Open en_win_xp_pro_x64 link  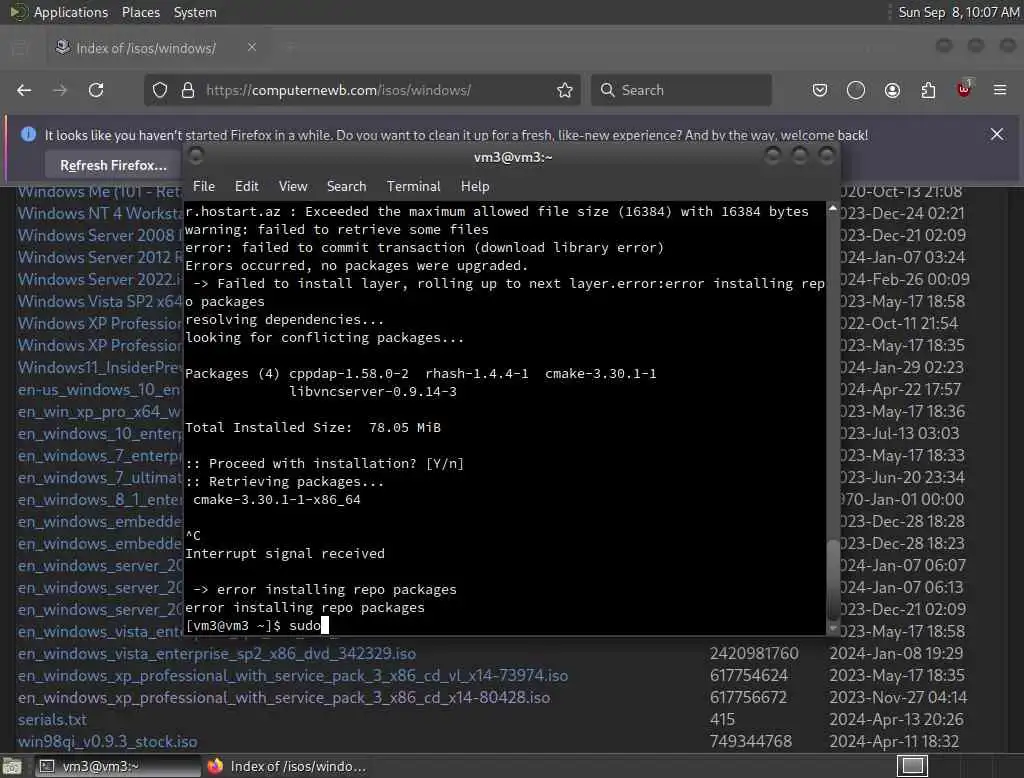[100, 412]
